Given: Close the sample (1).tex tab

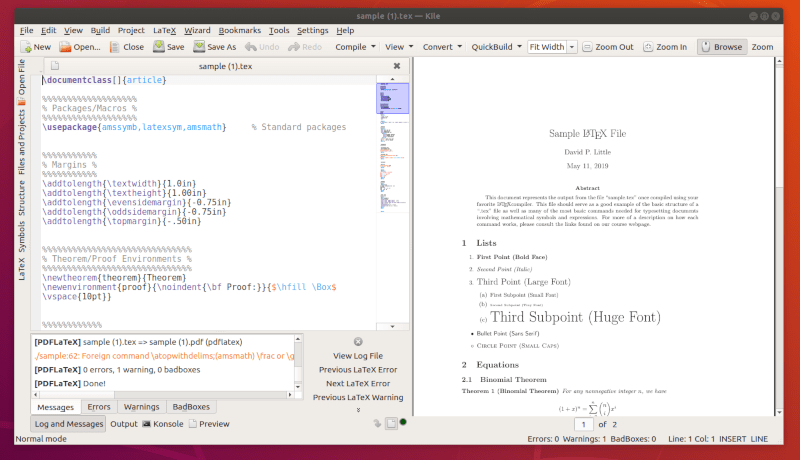Looking at the screenshot, I should [x=397, y=66].
